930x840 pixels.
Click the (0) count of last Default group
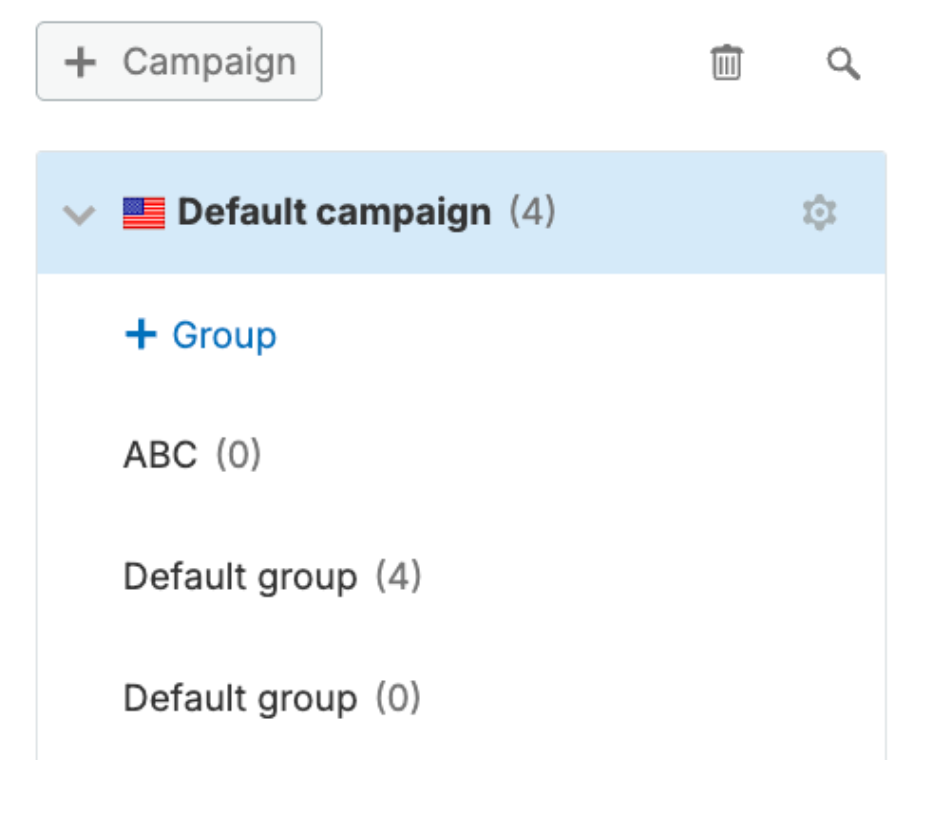[398, 698]
